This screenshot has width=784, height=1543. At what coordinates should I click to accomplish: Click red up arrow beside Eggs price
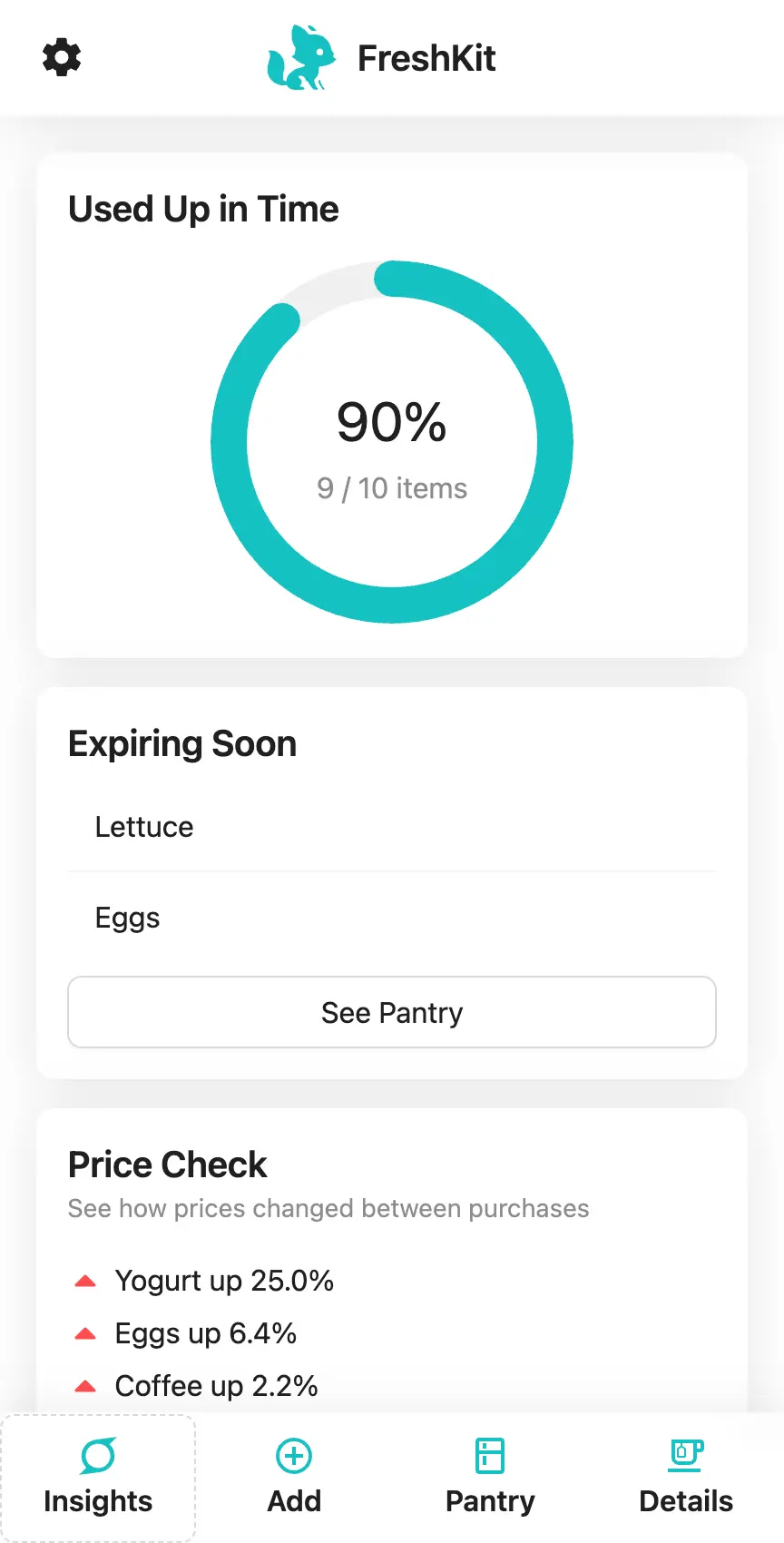point(85,1333)
